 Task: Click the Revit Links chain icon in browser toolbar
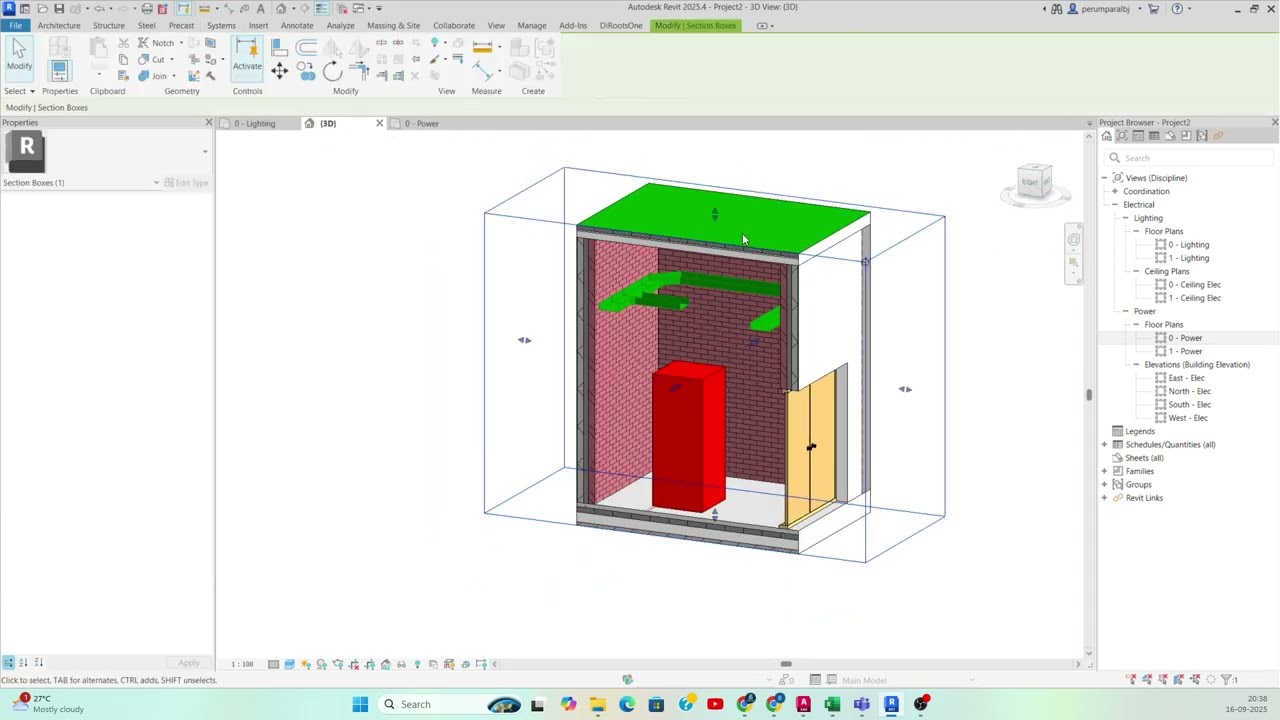coord(1218,136)
